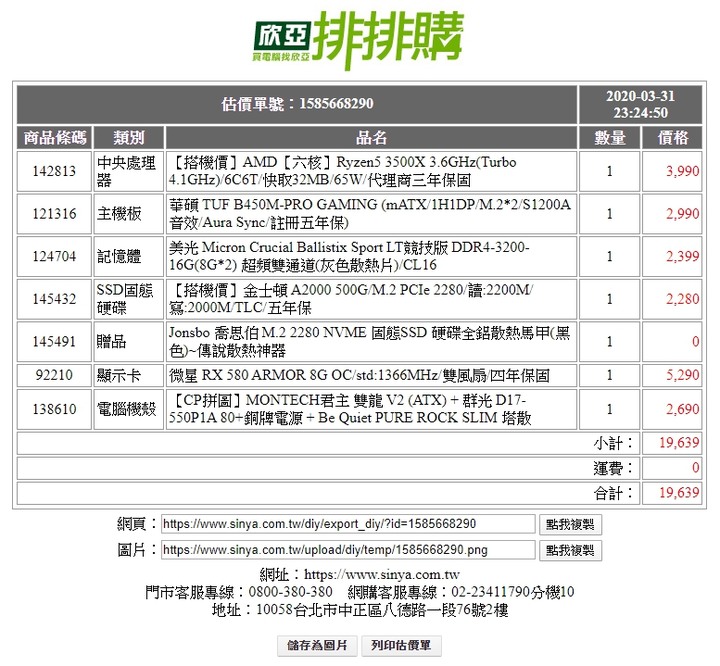Click the 數量 column header
720x666 pixels.
[x=610, y=137]
